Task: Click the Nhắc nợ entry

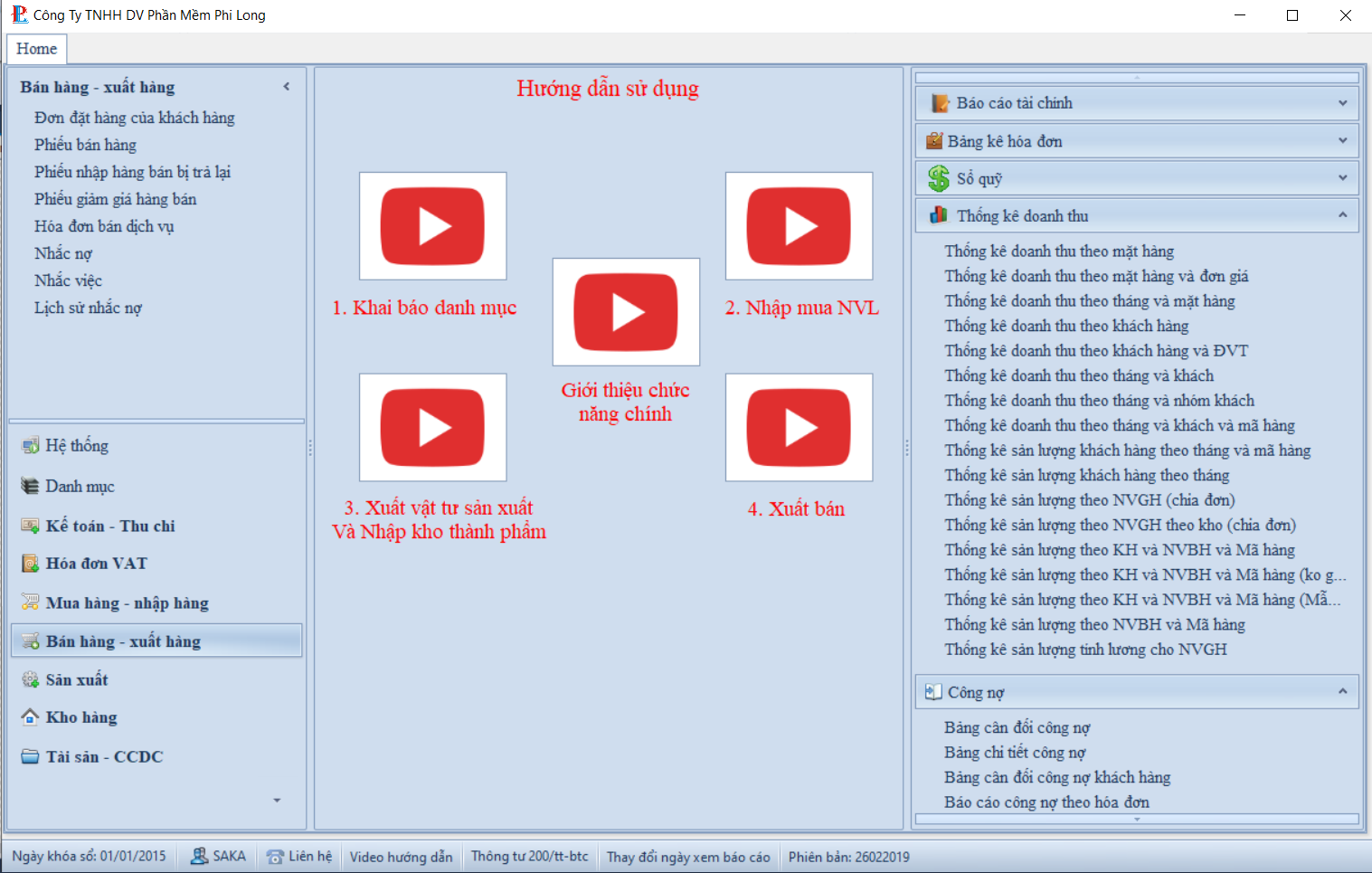Action: (x=63, y=253)
